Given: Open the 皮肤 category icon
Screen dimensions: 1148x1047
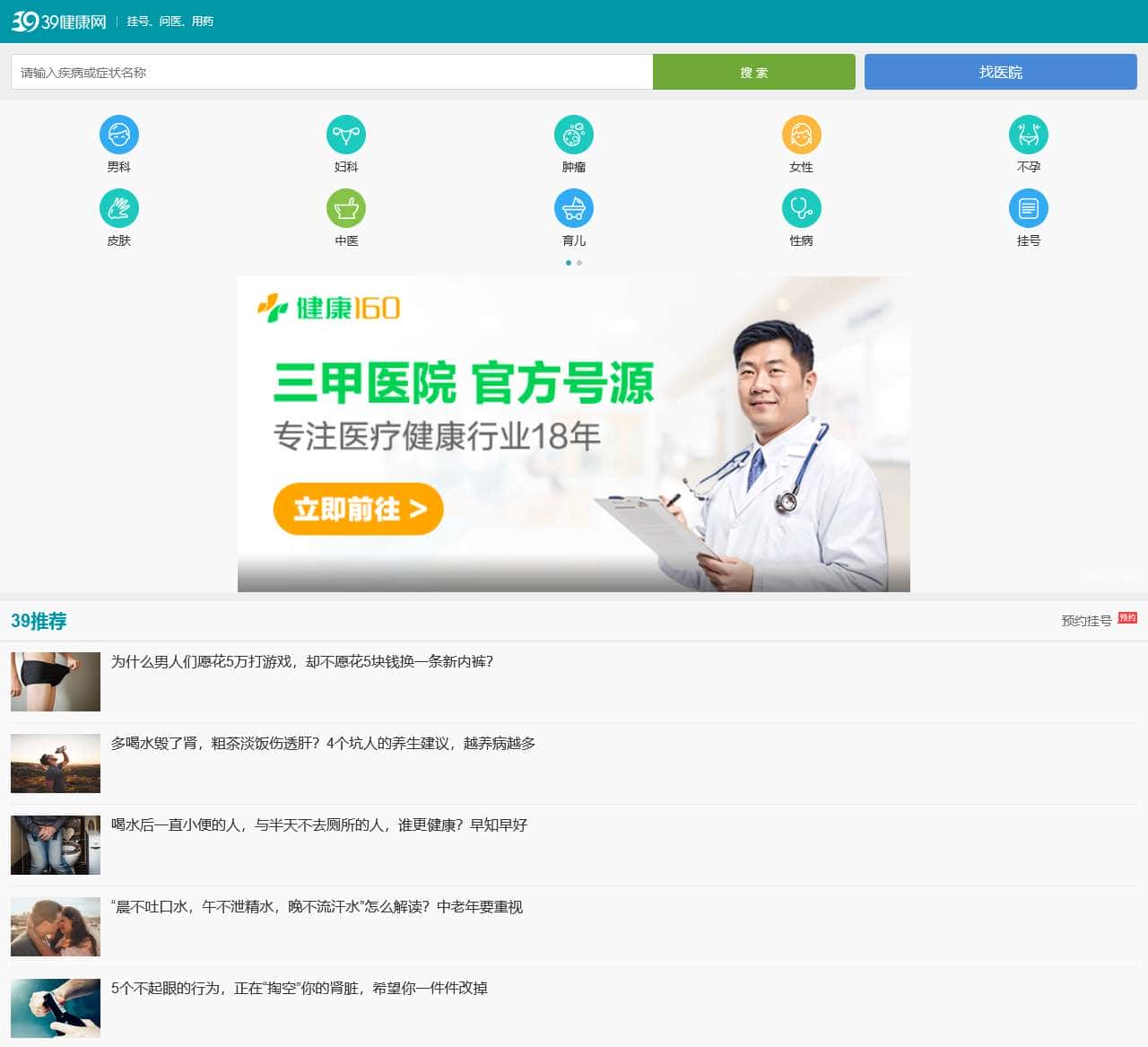Looking at the screenshot, I should click(x=119, y=208).
